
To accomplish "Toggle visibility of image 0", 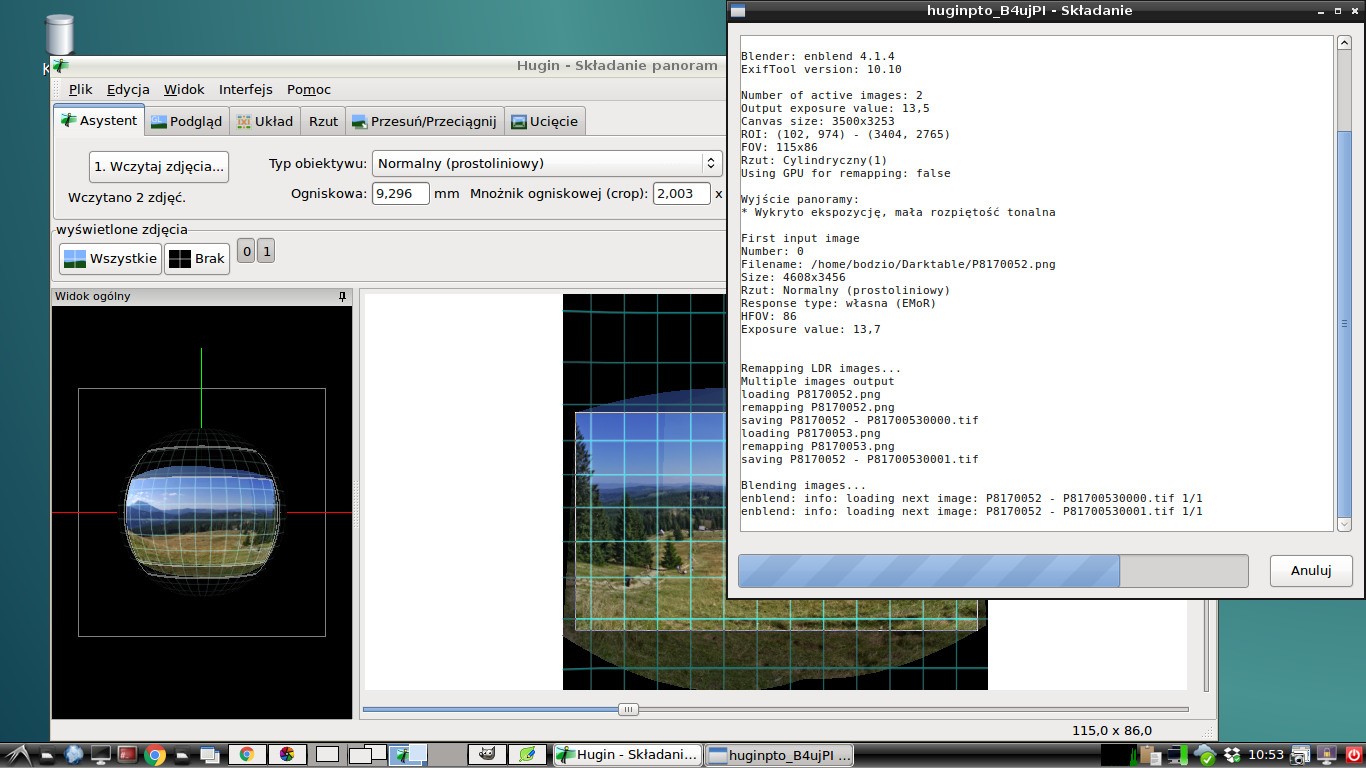I will (246, 251).
